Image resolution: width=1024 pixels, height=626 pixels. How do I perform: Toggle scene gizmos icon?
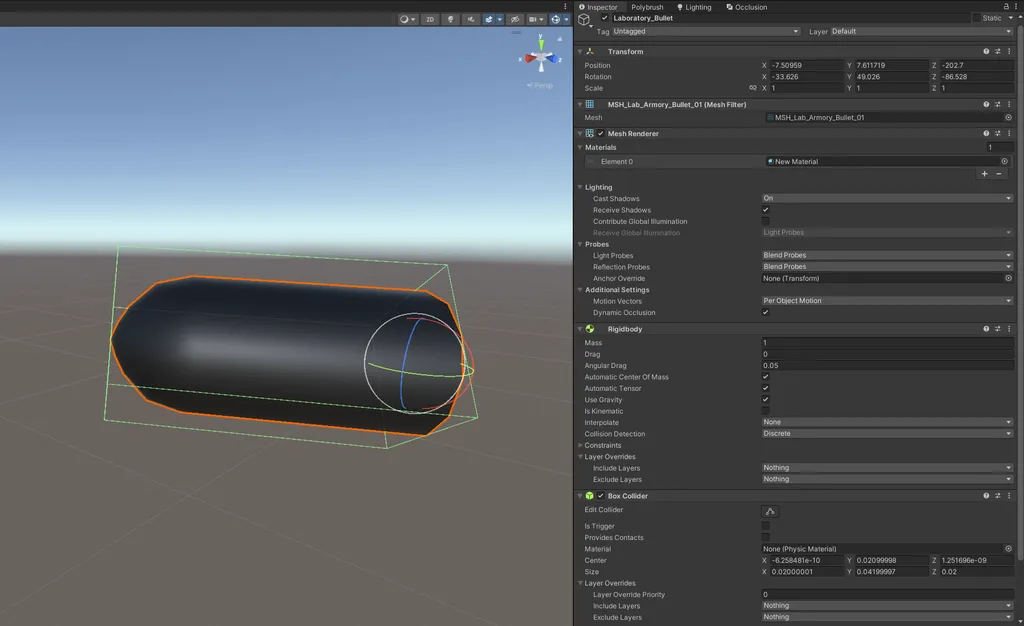[556, 19]
